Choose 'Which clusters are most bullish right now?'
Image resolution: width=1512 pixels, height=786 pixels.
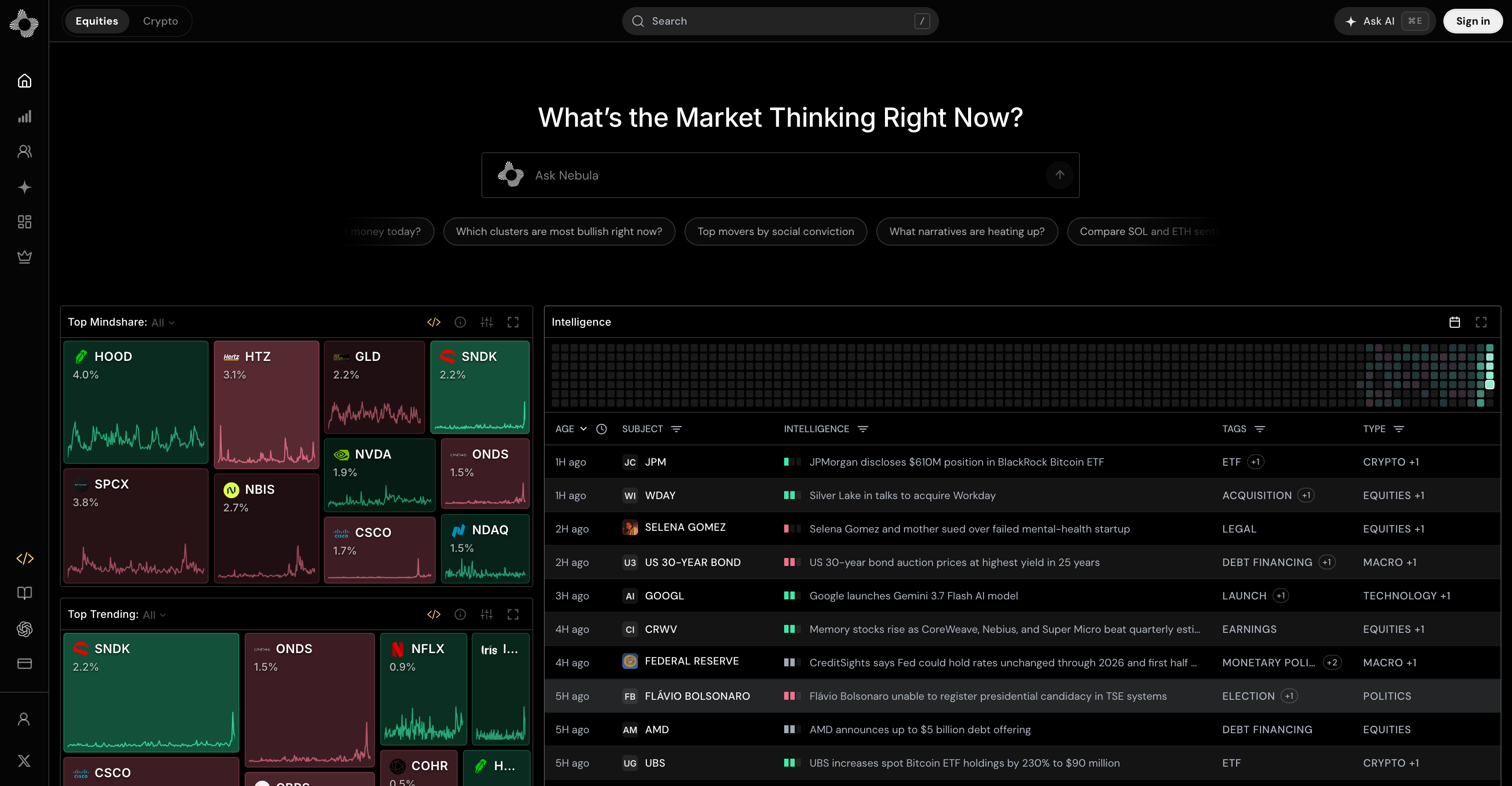click(559, 231)
